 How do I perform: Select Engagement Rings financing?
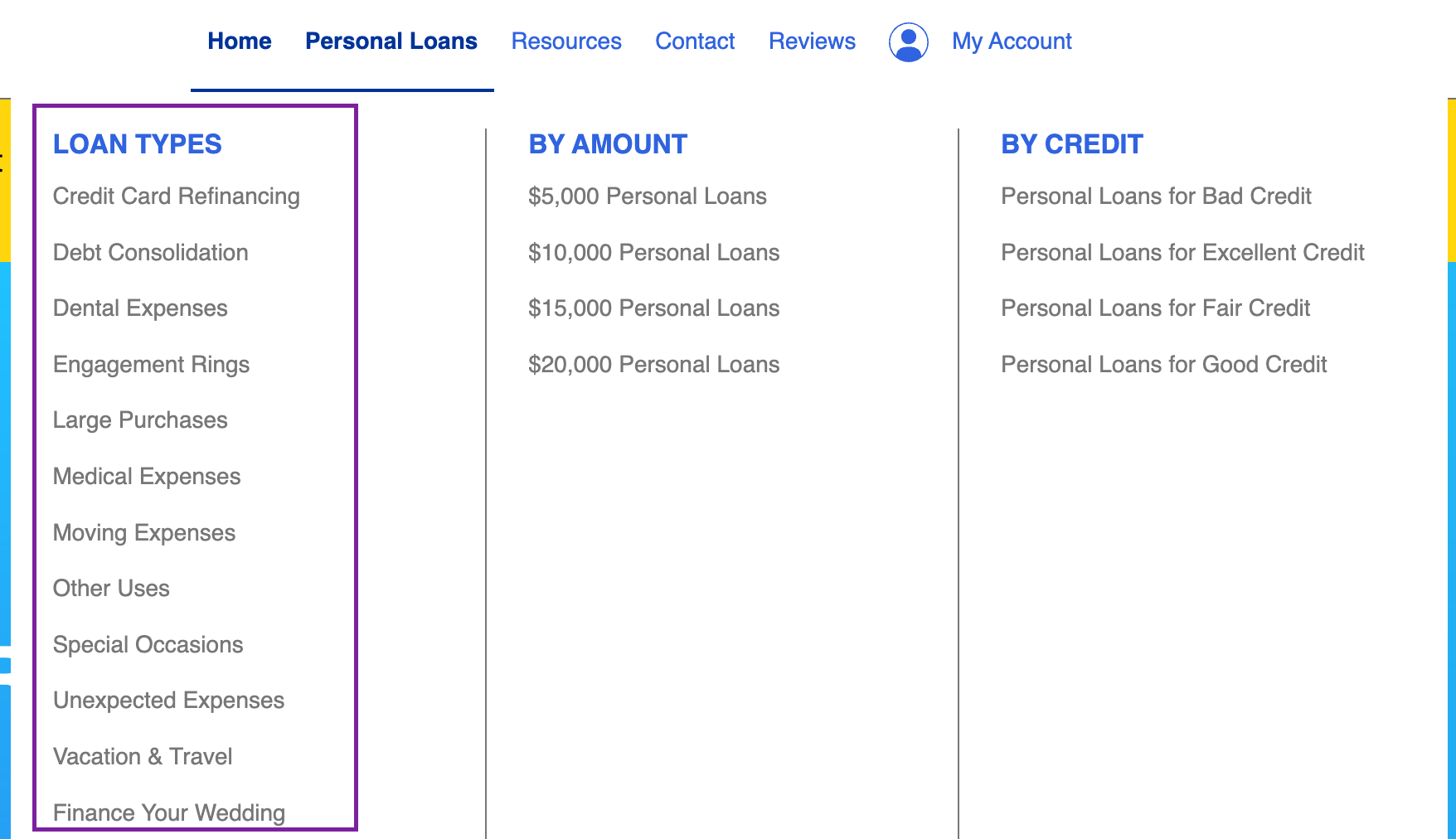151,364
